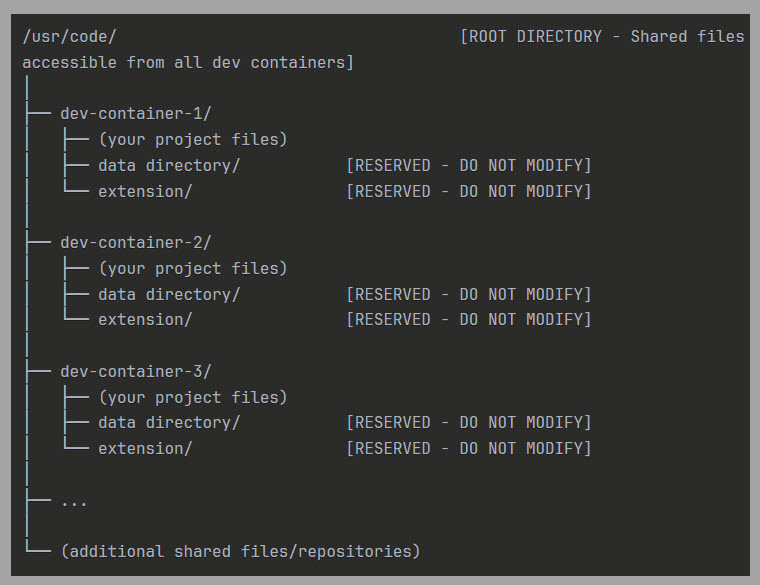Click extension/ inside dev-container-2
This screenshot has height=585, width=760.
145,320
